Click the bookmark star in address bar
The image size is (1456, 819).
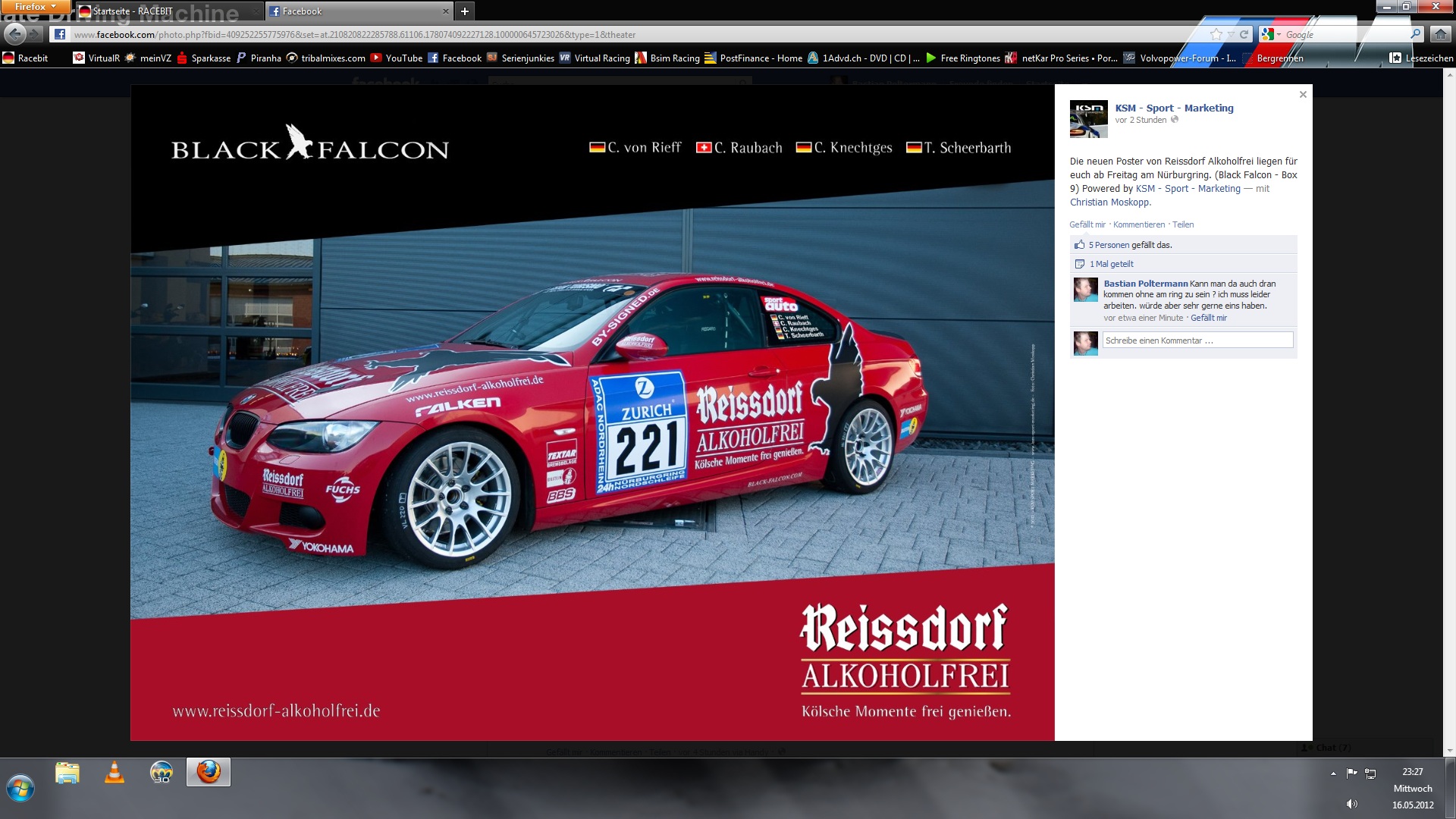1216,34
